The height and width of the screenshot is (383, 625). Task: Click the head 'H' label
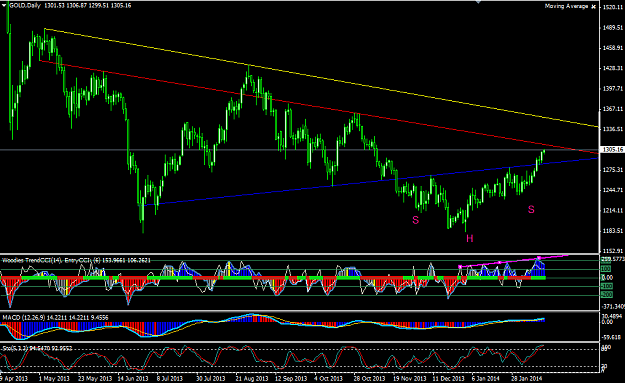(x=470, y=239)
